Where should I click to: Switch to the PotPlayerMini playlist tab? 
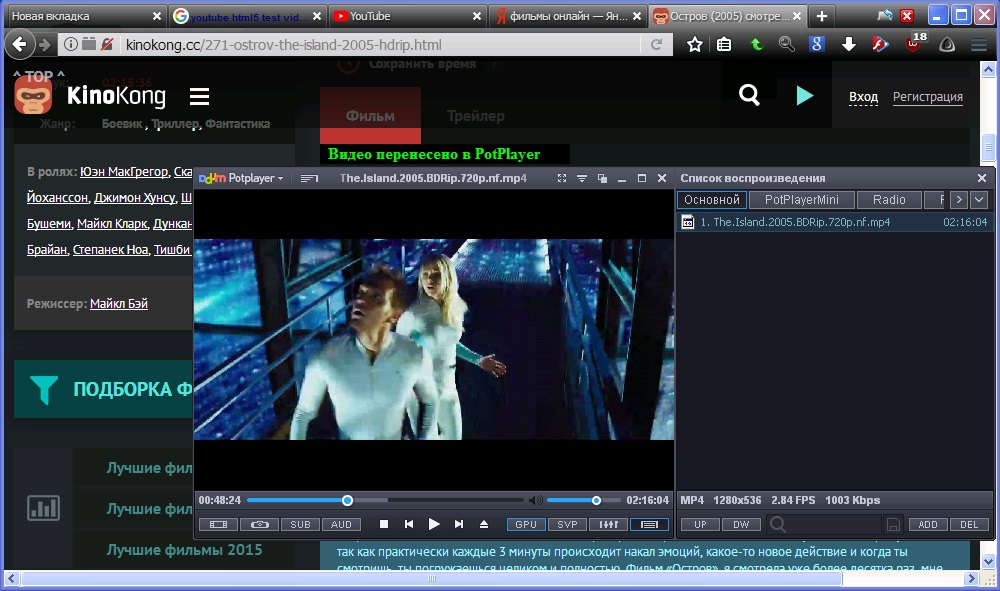(801, 200)
